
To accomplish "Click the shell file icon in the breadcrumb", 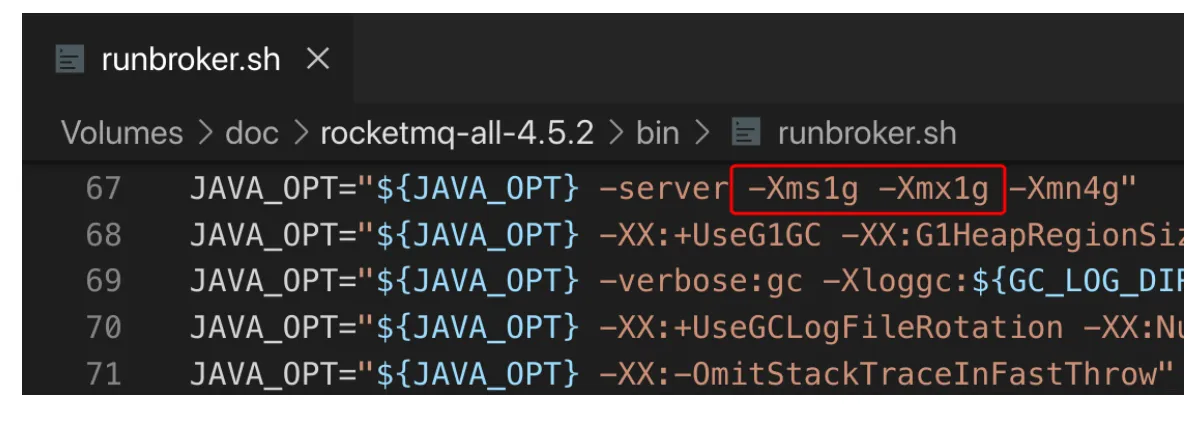I will tap(746, 132).
